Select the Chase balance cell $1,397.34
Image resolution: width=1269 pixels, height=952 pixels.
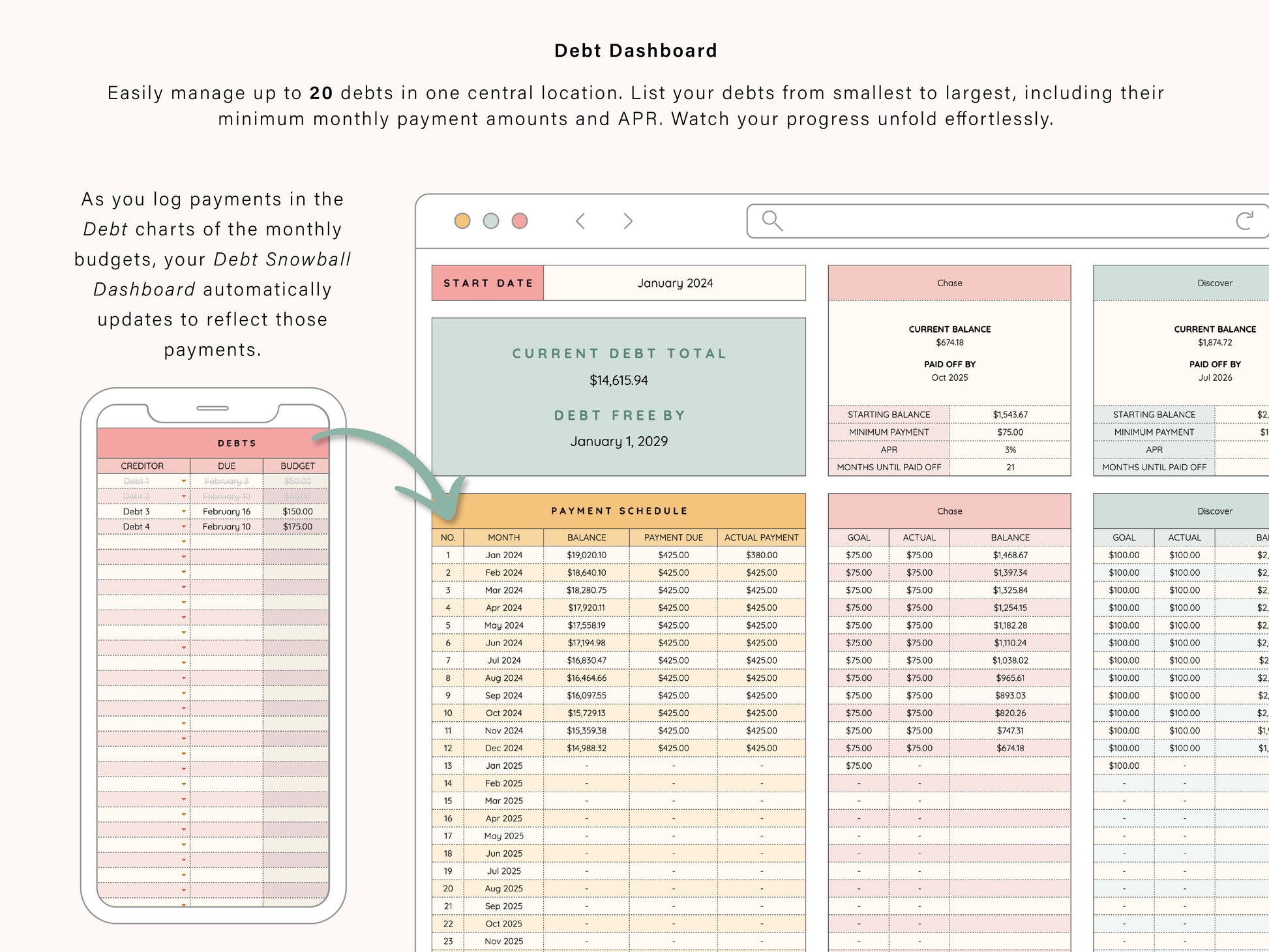(1010, 573)
